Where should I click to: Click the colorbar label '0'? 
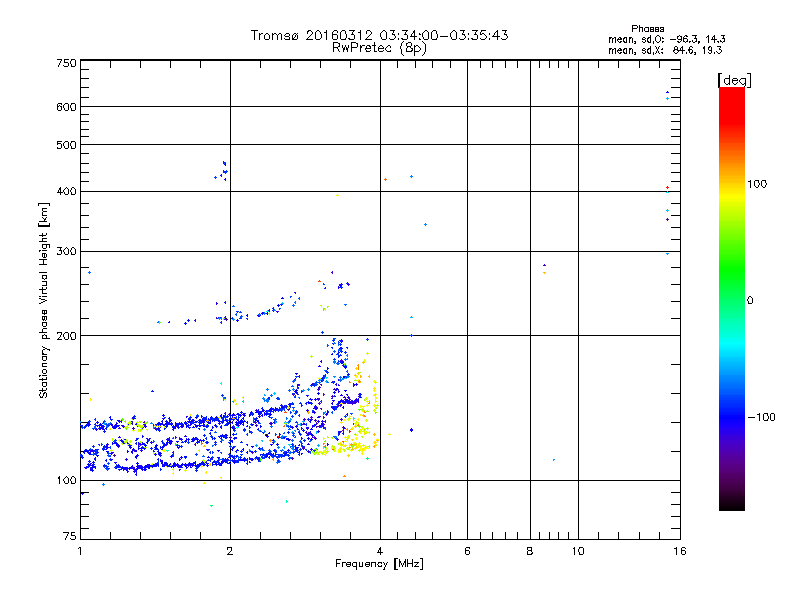click(749, 301)
